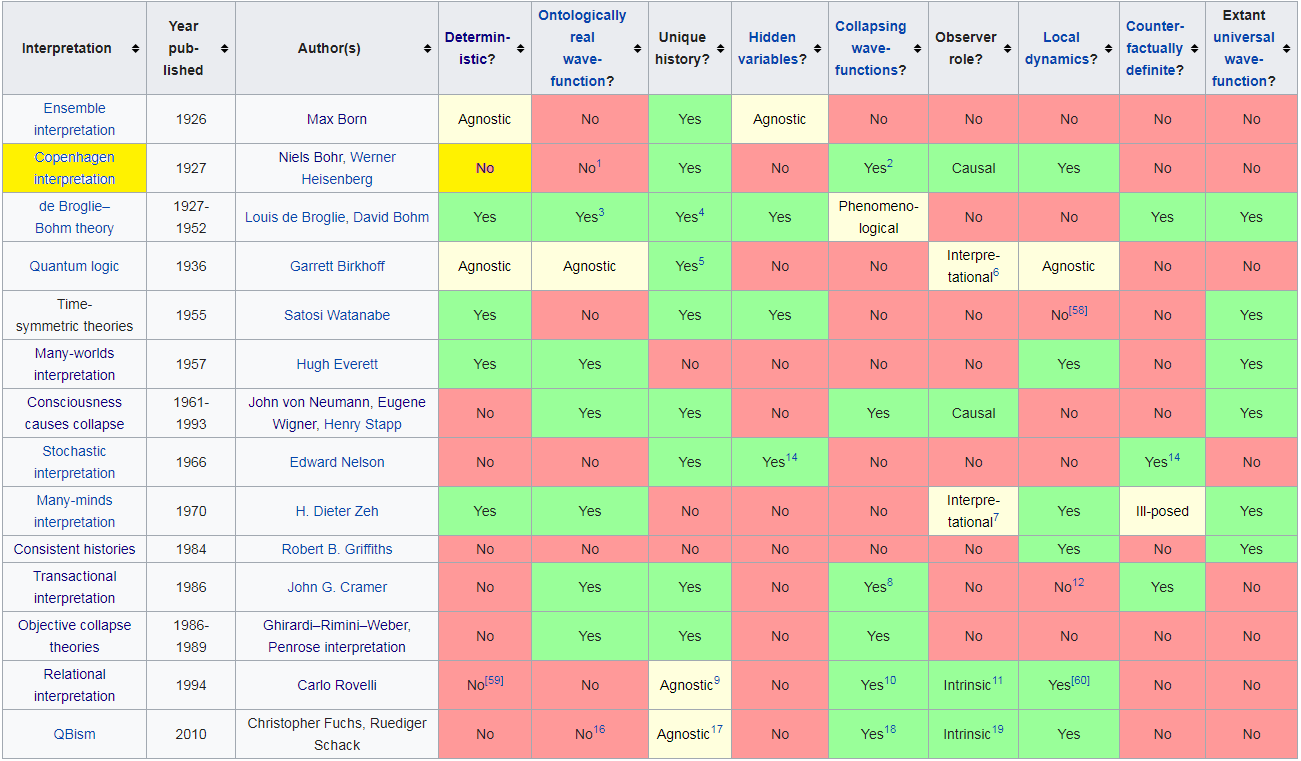Sort by Collapsing wavefunctions column arrows
The height and width of the screenshot is (761, 1301).
pyautogui.click(x=916, y=49)
